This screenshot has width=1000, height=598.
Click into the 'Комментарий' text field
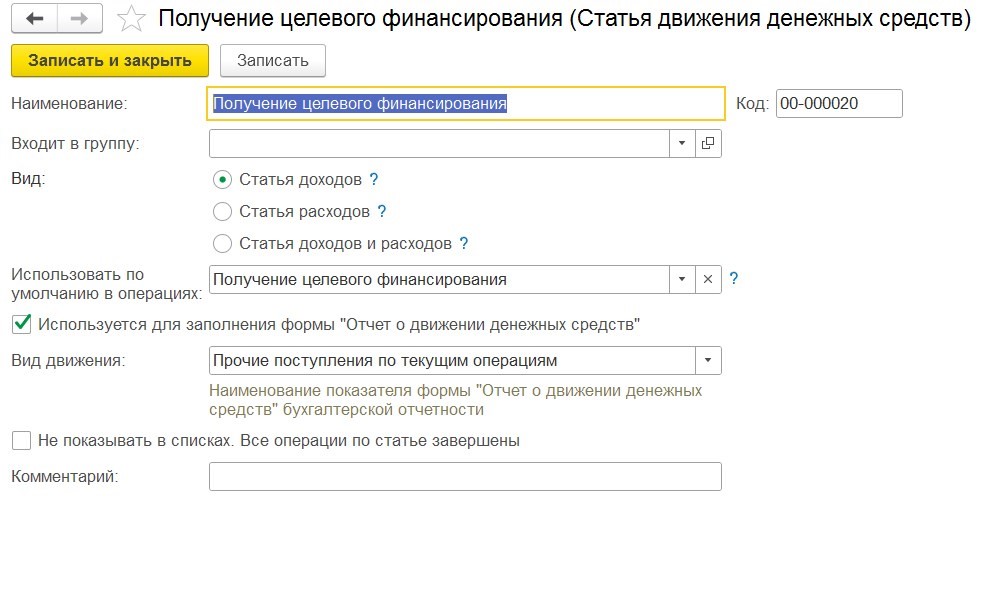click(x=465, y=477)
